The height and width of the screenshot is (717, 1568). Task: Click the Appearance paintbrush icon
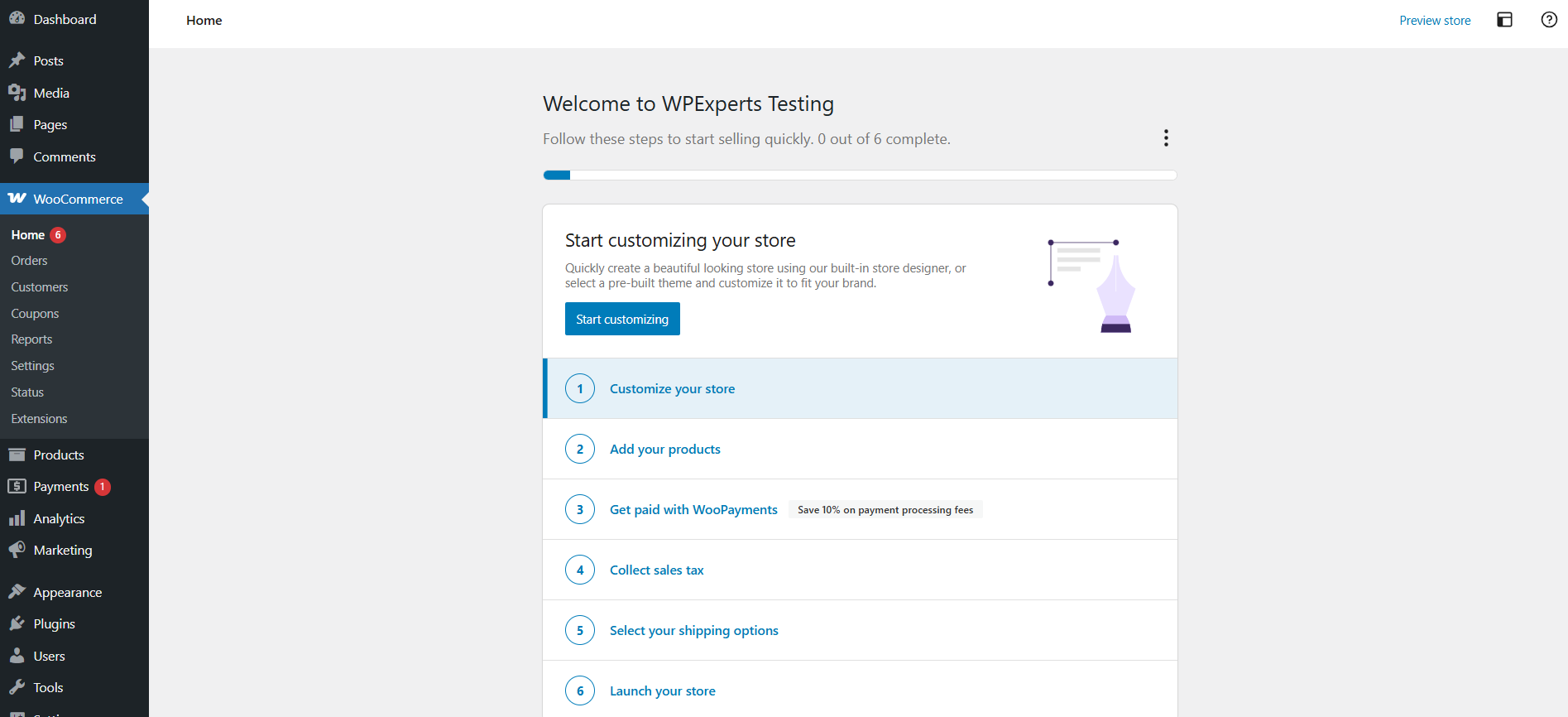pos(17,592)
